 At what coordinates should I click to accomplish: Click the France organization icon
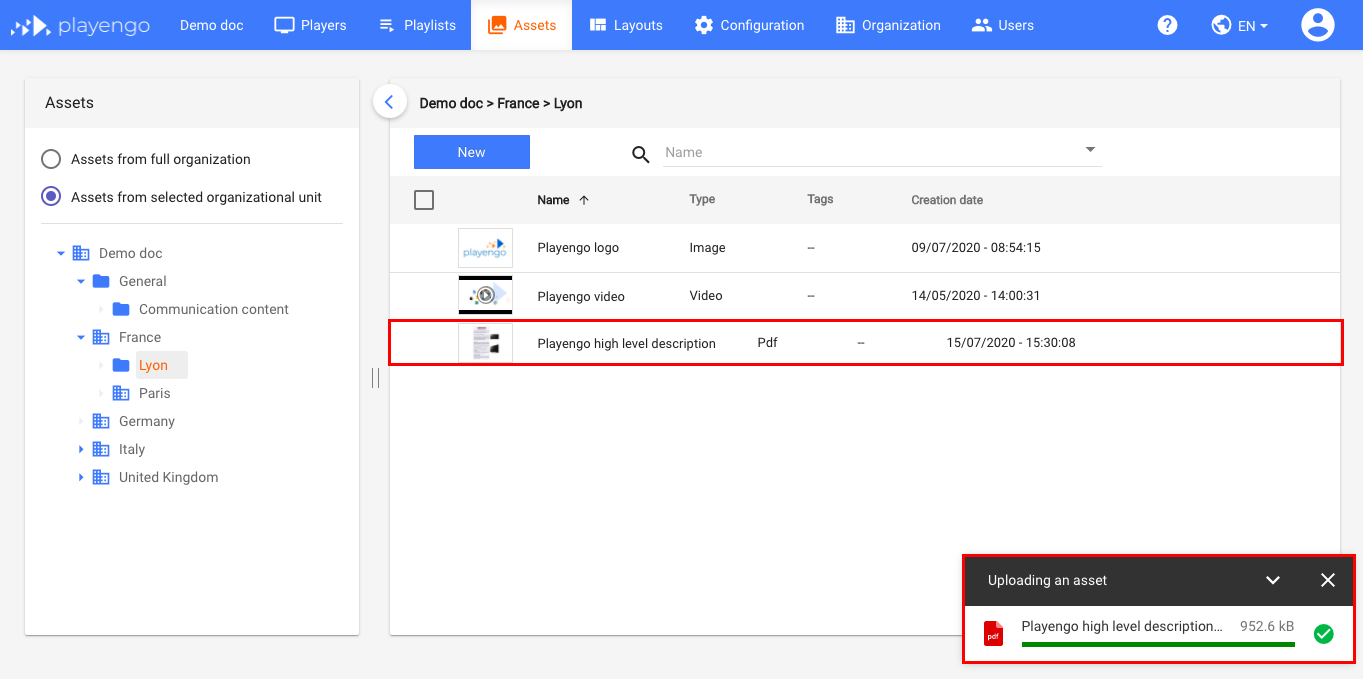pyautogui.click(x=101, y=337)
